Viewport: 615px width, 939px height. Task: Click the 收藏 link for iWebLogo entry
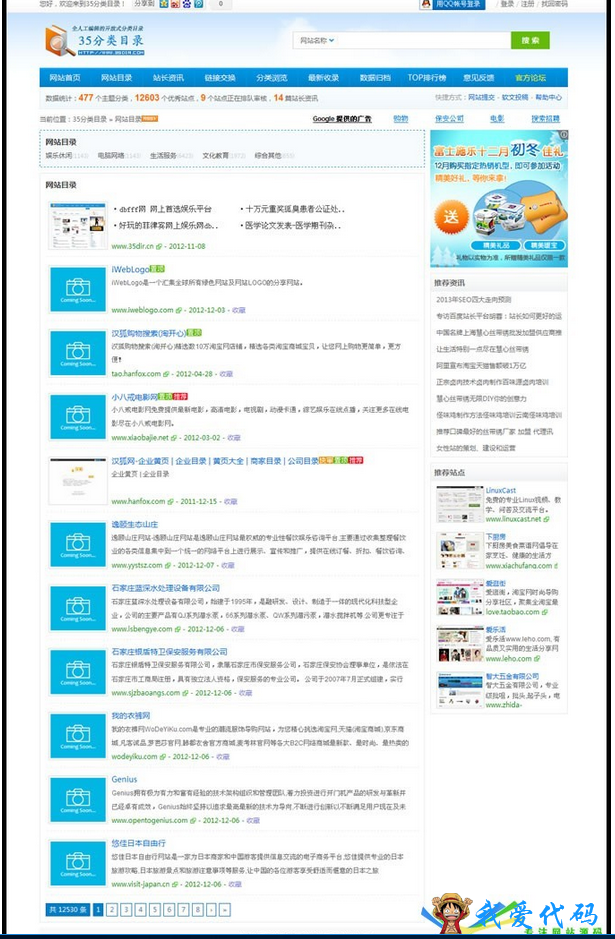(x=241, y=310)
